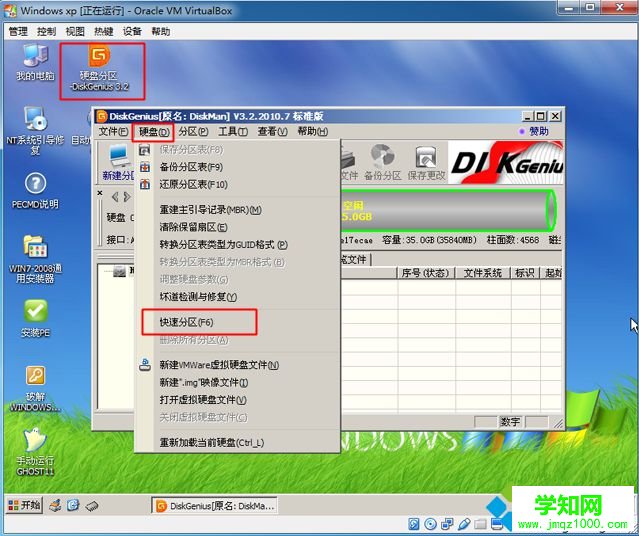Close the disk panel with small x

pyautogui.click(x=100, y=193)
